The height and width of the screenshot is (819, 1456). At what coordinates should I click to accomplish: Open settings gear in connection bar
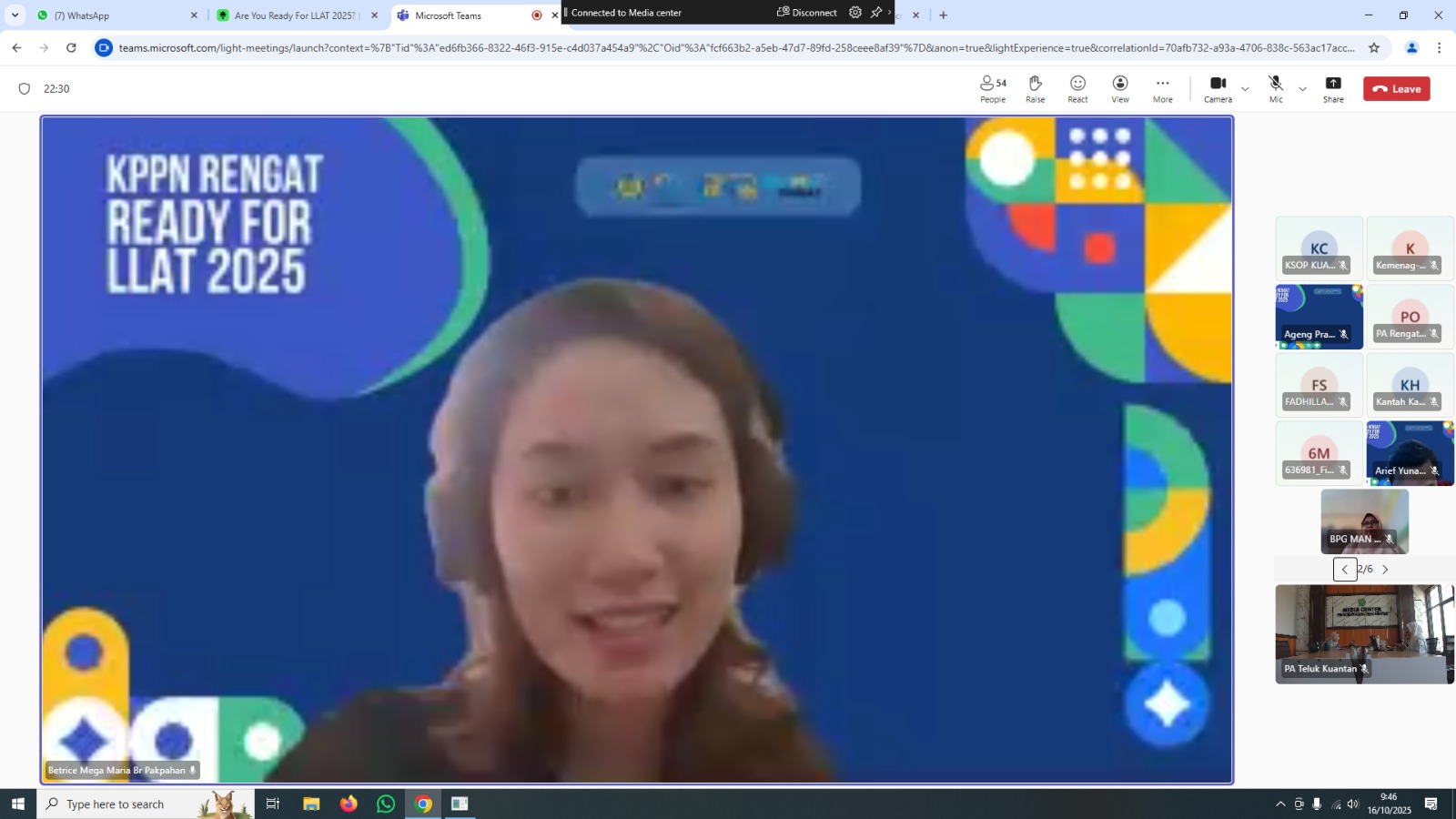854,13
